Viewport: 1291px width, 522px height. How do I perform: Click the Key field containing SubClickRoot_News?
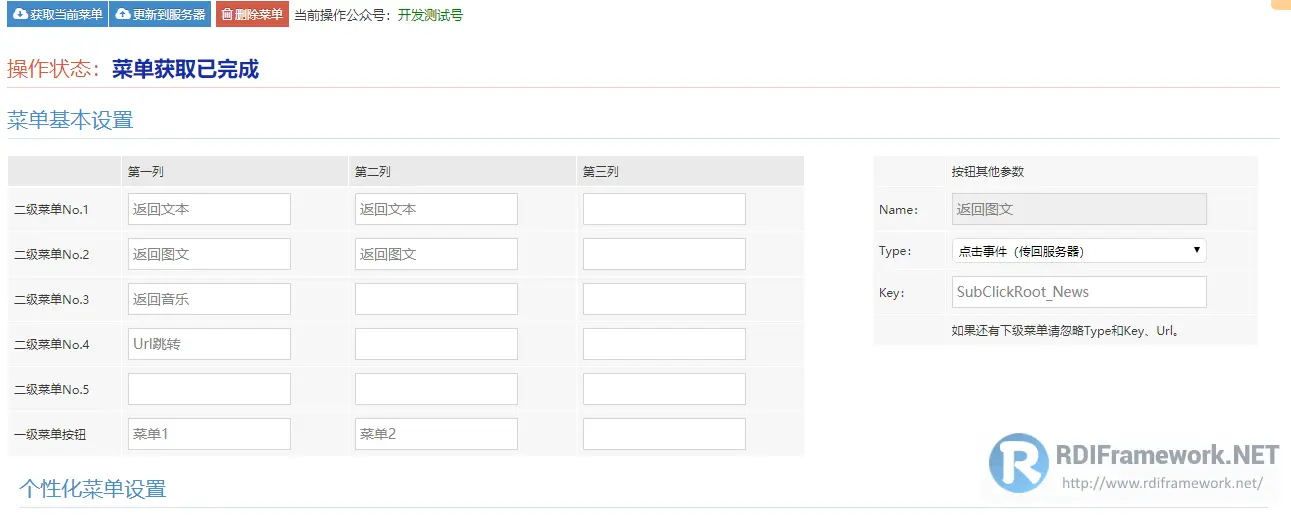pos(1079,292)
